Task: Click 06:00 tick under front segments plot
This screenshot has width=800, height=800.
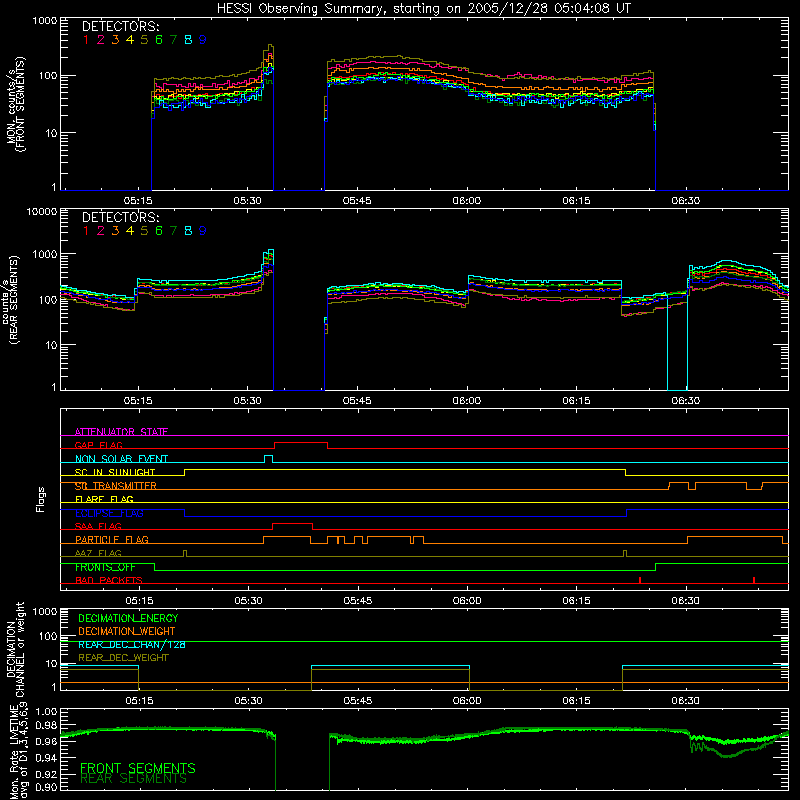Action: 466,201
